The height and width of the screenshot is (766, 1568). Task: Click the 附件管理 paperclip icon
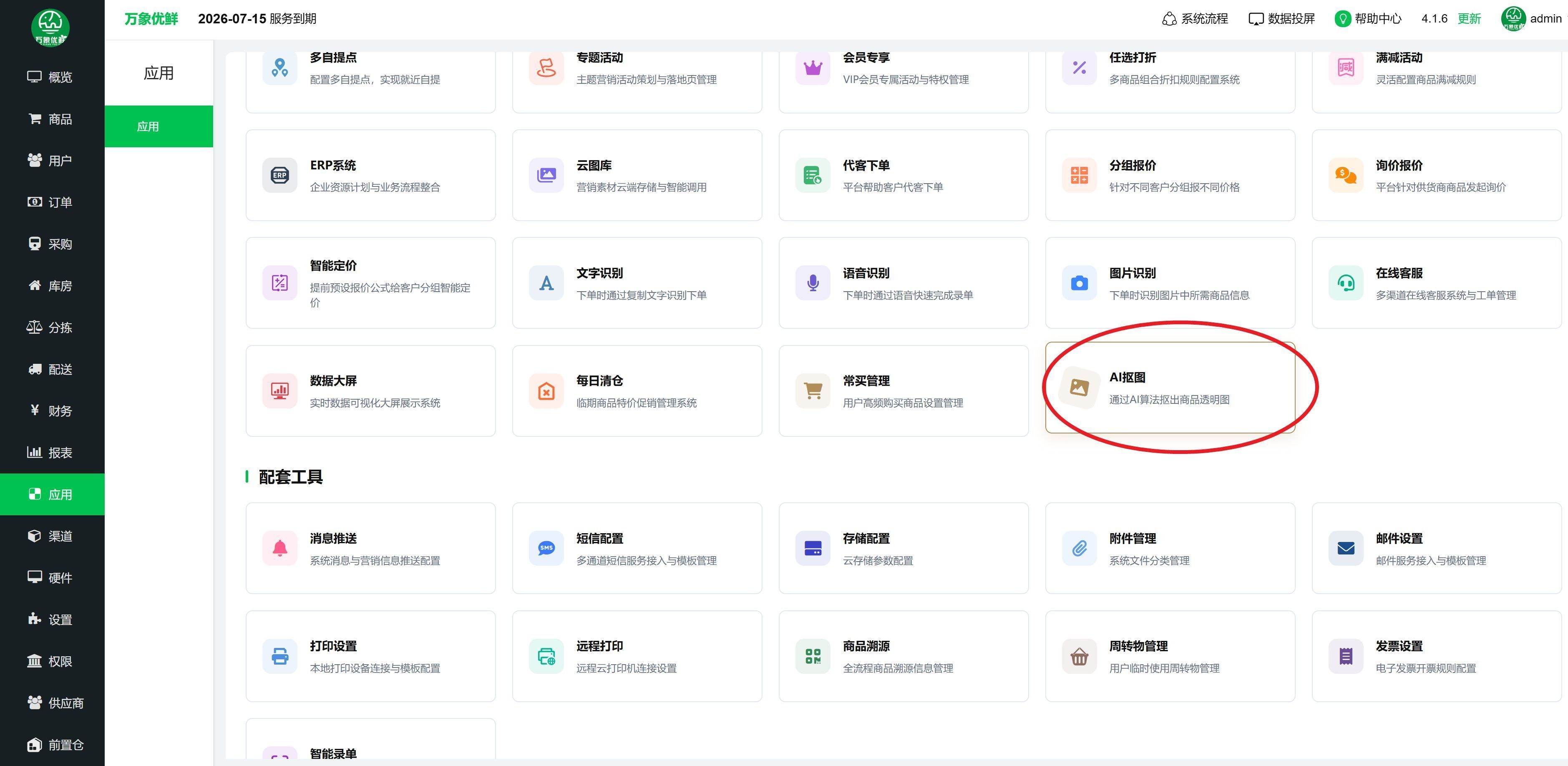point(1079,548)
